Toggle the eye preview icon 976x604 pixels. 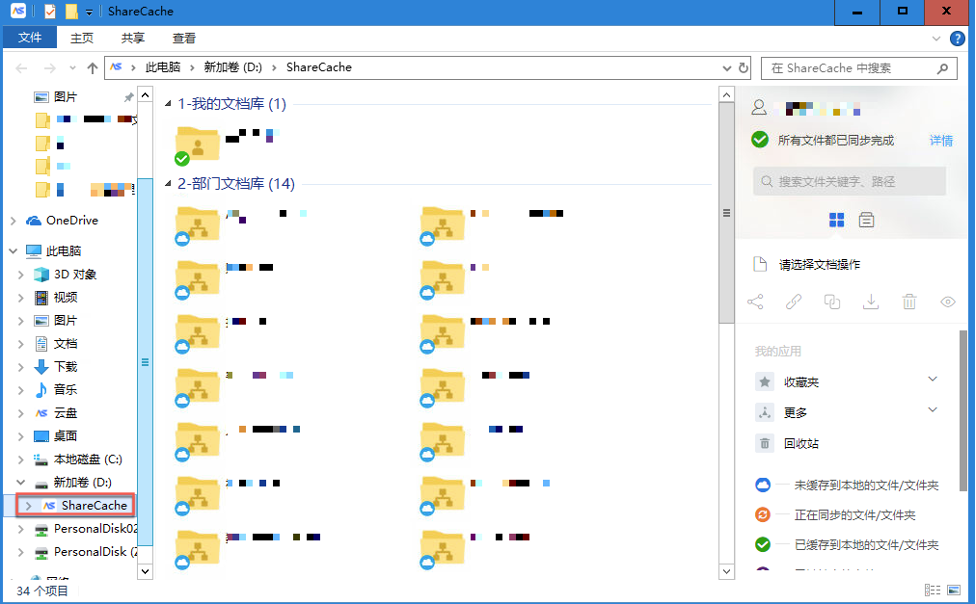(x=948, y=301)
